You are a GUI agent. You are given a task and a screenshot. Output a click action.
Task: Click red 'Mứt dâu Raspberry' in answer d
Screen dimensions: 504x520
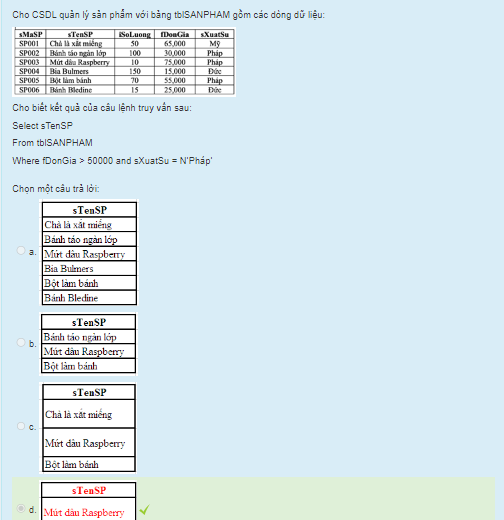click(84, 512)
